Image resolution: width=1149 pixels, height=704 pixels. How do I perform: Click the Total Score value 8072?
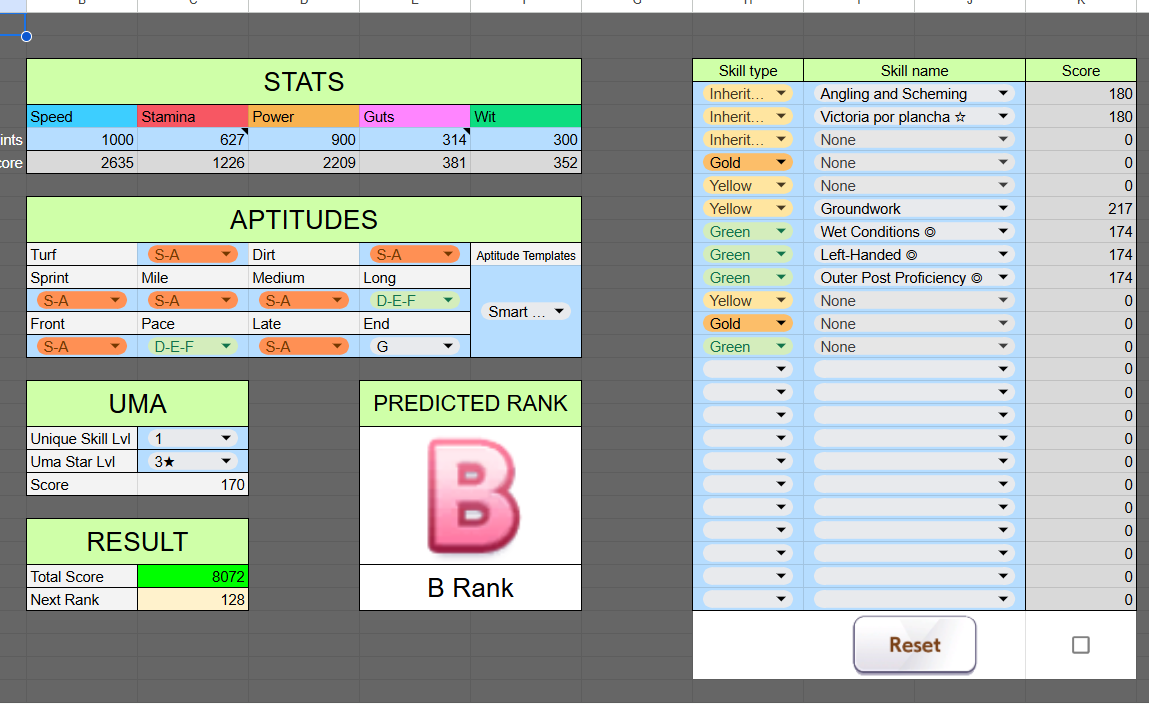(x=193, y=577)
